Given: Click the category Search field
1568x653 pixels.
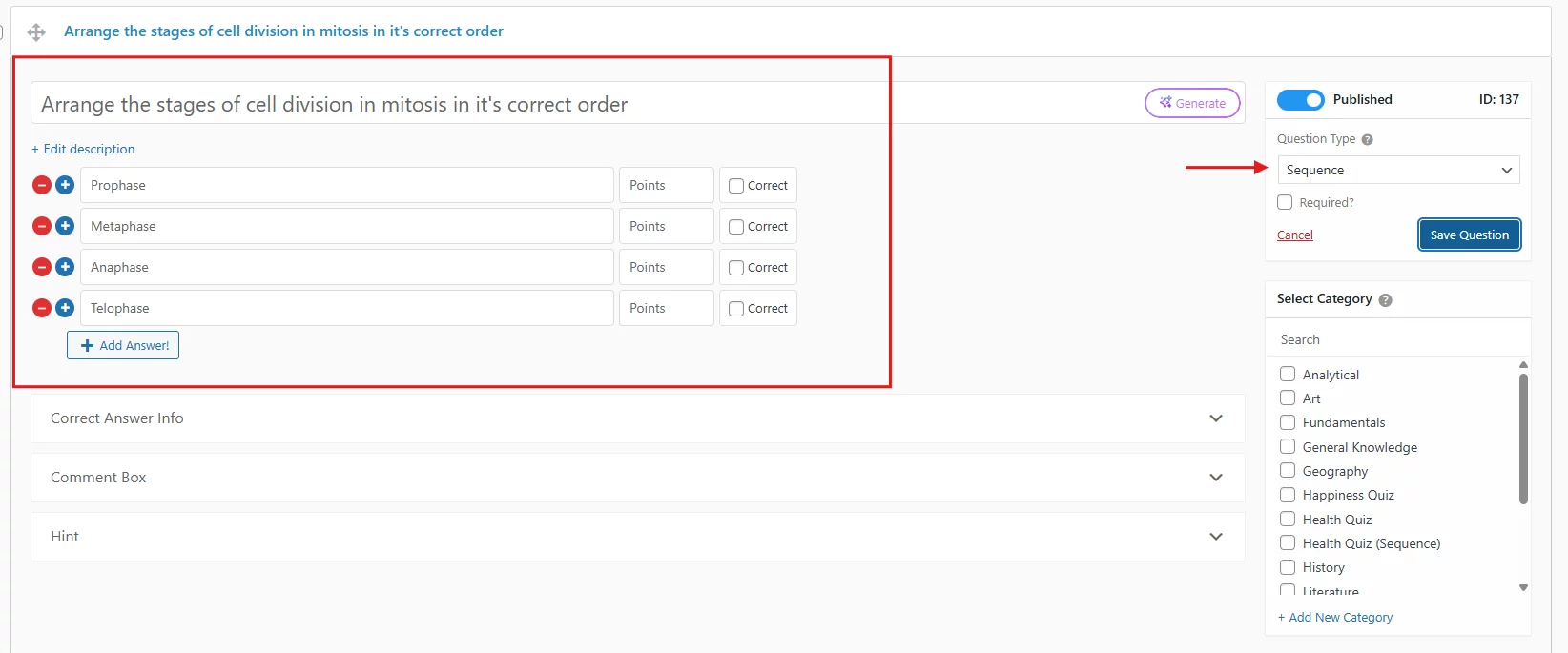Looking at the screenshot, I should pyautogui.click(x=1398, y=339).
